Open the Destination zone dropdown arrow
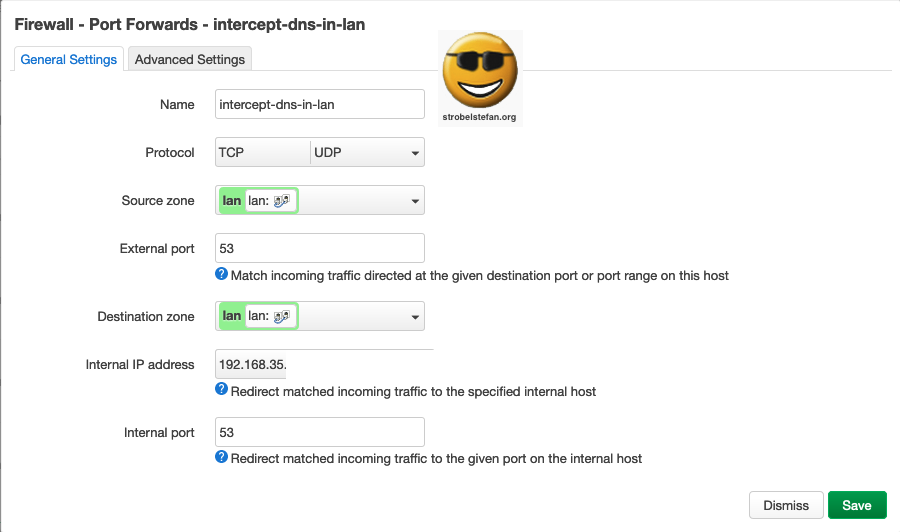900x532 pixels. coord(414,317)
